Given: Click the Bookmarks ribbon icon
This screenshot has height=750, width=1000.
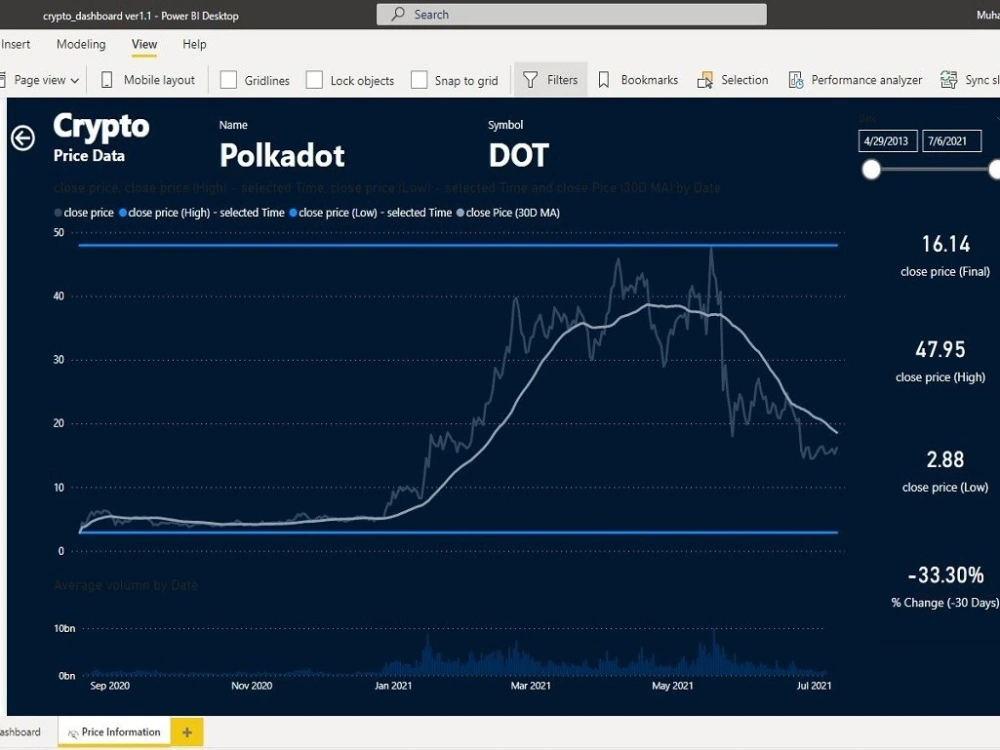Looking at the screenshot, I should pos(603,80).
